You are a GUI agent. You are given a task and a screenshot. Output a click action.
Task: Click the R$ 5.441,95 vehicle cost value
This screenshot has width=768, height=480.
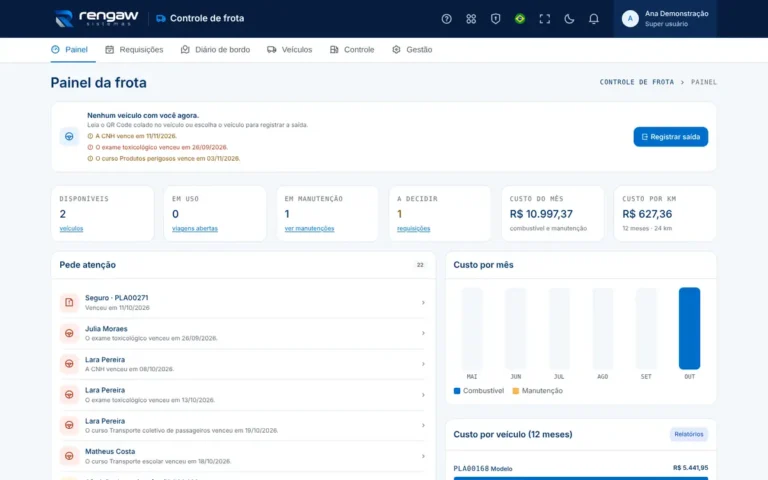click(690, 468)
